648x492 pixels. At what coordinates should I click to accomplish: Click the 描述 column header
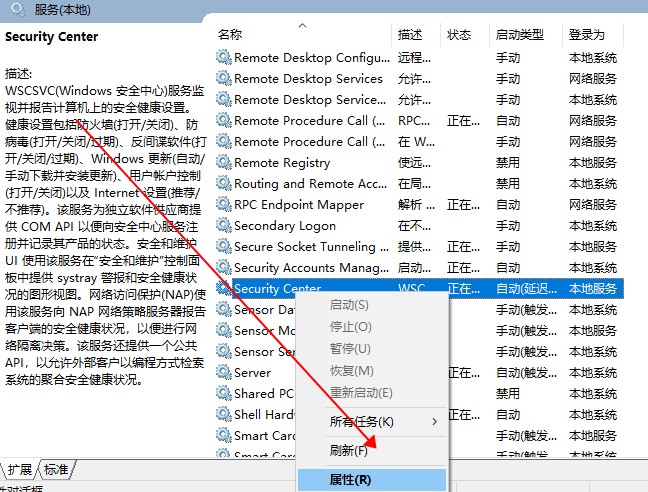click(x=409, y=35)
